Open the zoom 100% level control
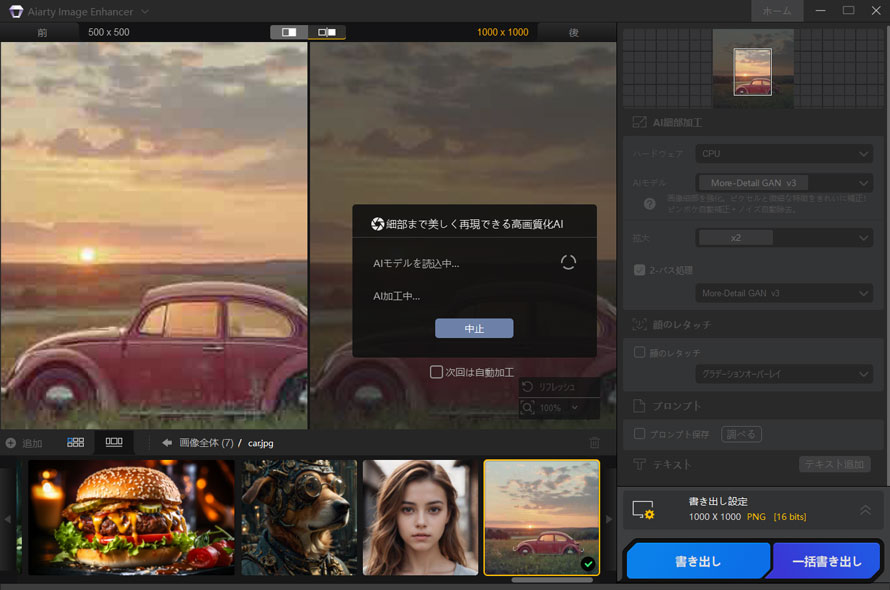The image size is (890, 590). (549, 407)
